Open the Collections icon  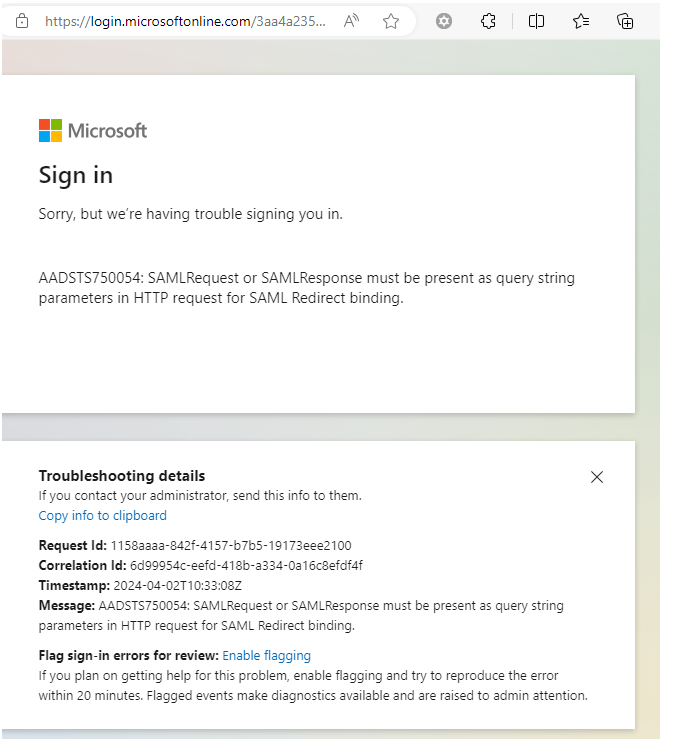pyautogui.click(x=625, y=21)
